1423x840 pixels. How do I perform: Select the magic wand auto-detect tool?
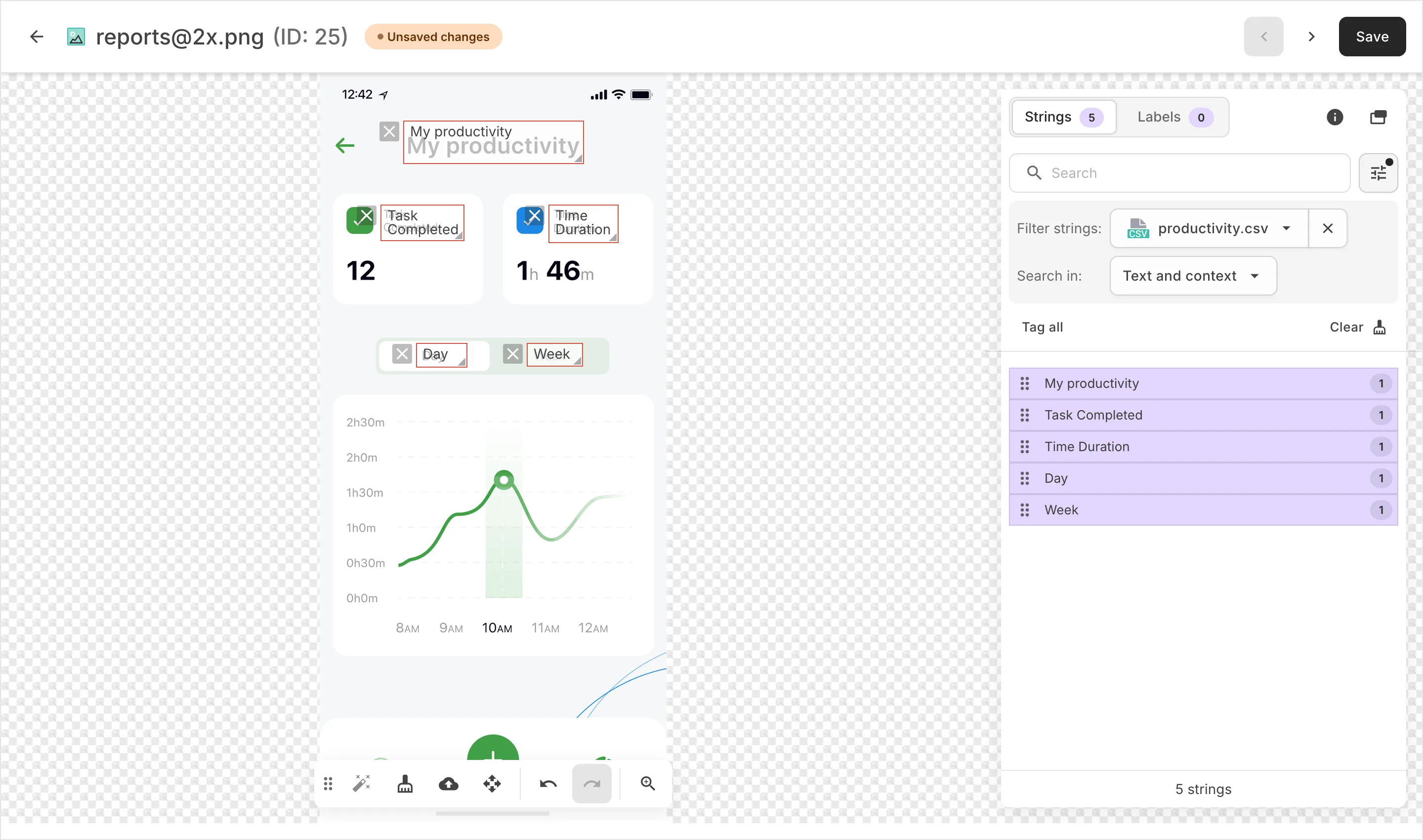[362, 783]
